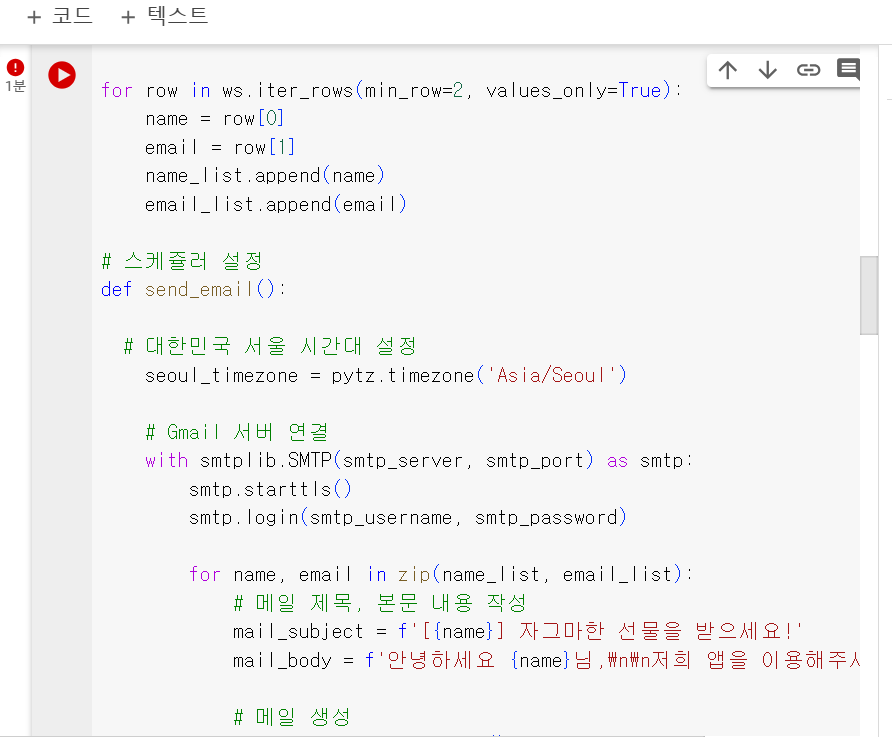Click the vertical scrollbar thumb
Image resolution: width=892 pixels, height=737 pixels.
click(869, 295)
